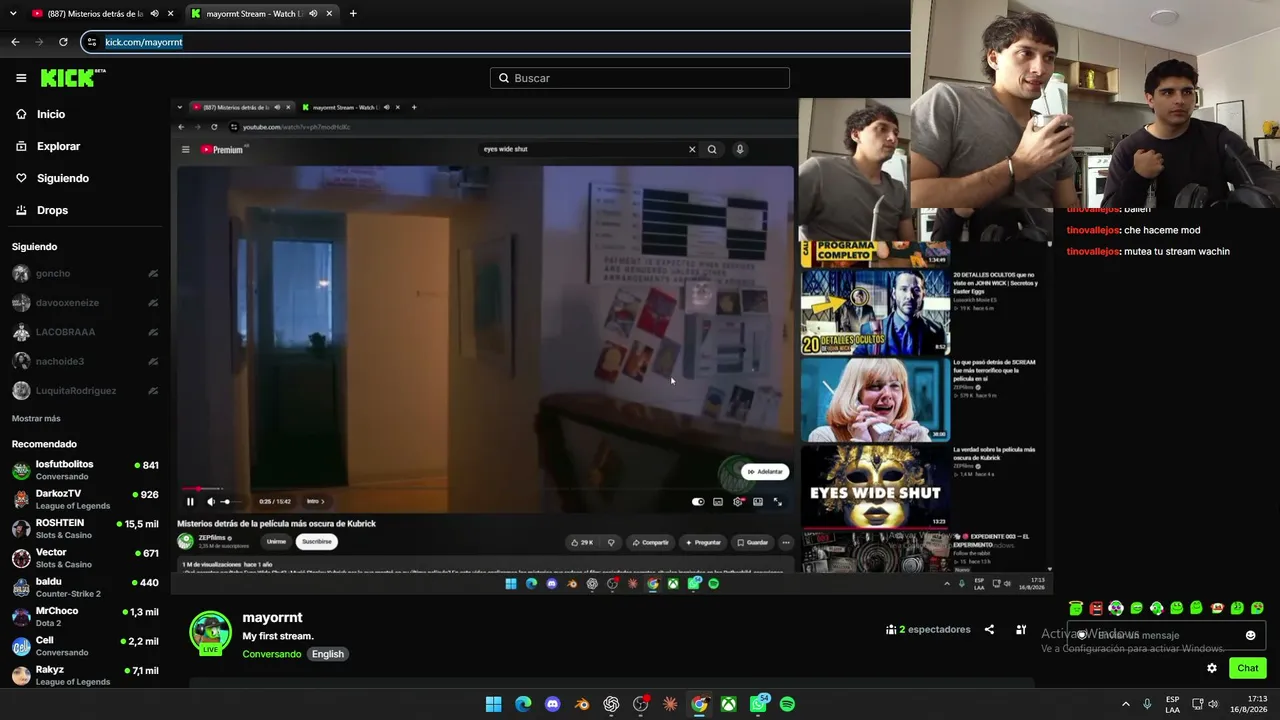1280x720 pixels.
Task: Switch streamed video to theater mode
Action: click(x=758, y=502)
